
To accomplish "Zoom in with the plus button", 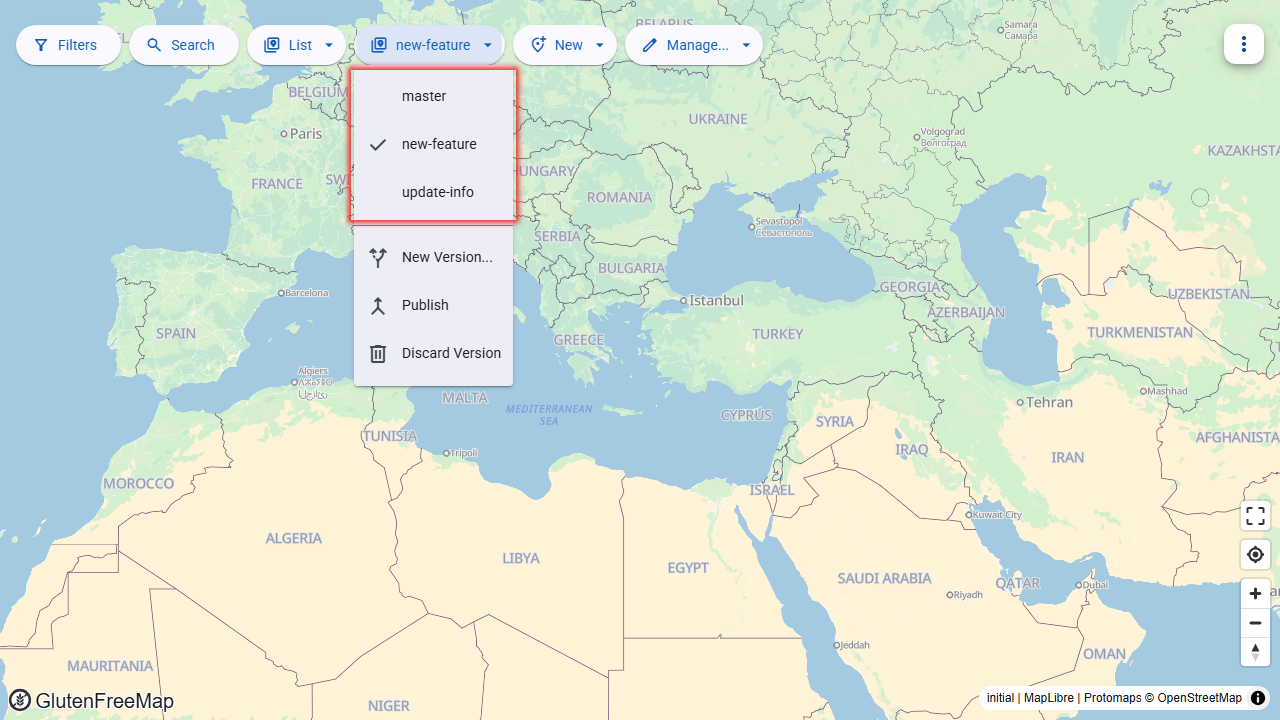I will (x=1255, y=593).
